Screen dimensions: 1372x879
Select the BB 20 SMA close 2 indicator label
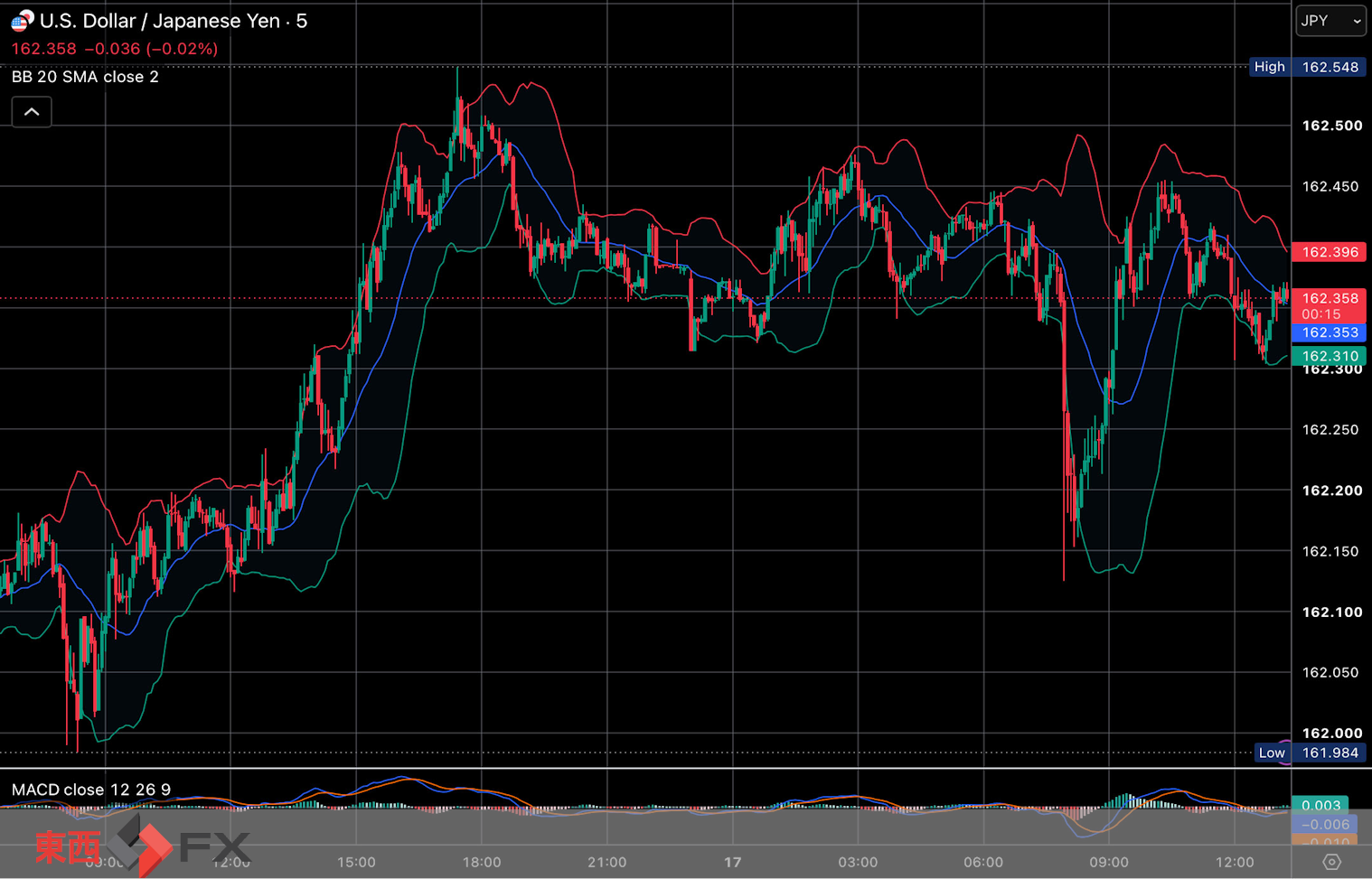click(85, 77)
